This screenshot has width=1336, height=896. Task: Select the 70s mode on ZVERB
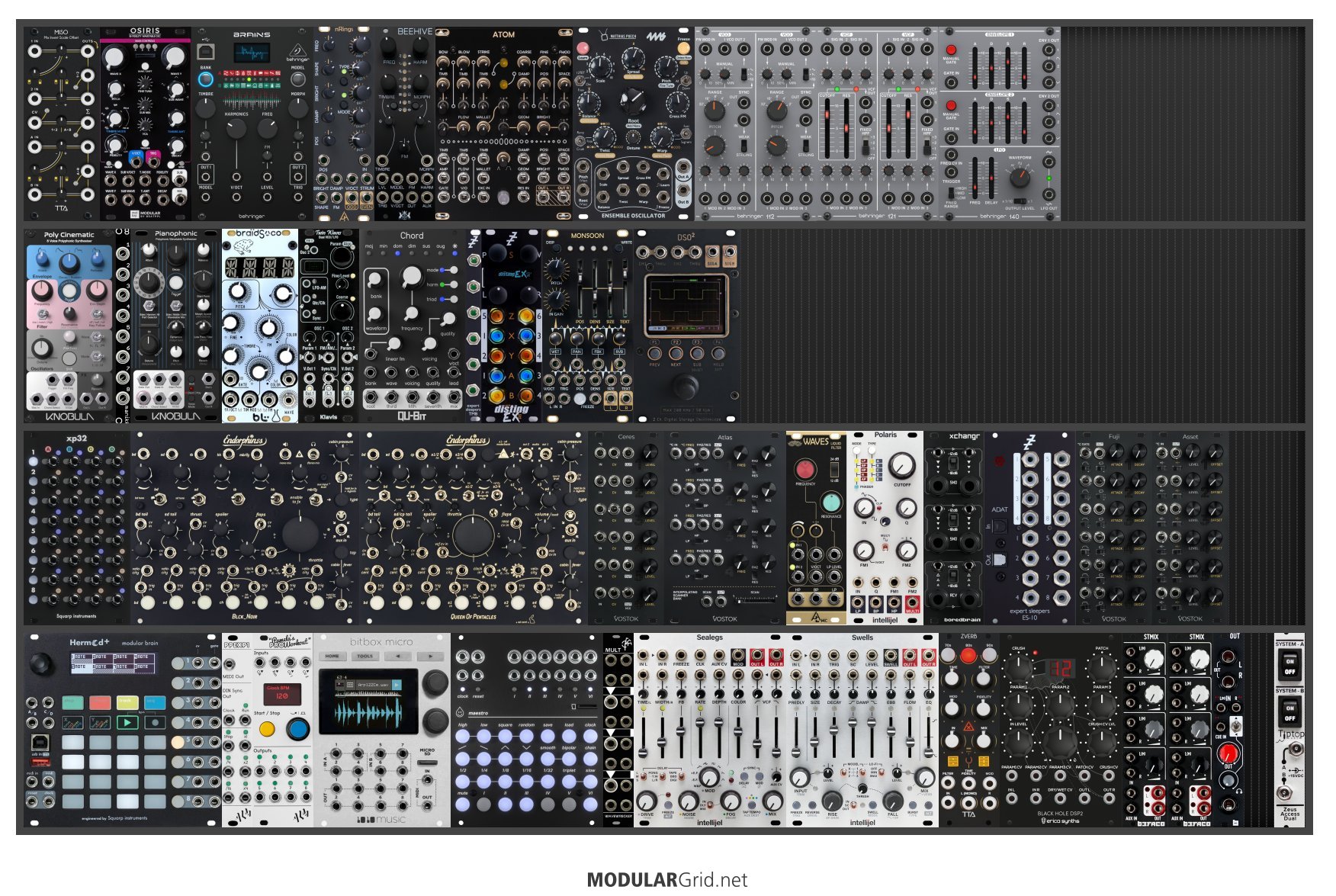pyautogui.click(x=949, y=655)
